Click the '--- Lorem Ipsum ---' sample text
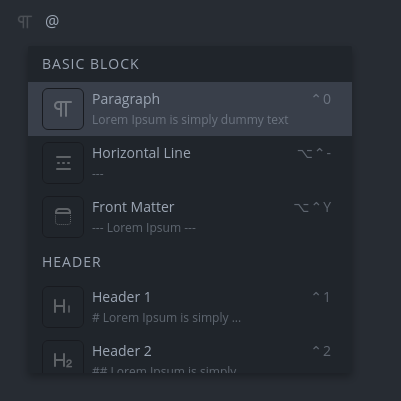Screen dimensions: 401x401 [144, 228]
